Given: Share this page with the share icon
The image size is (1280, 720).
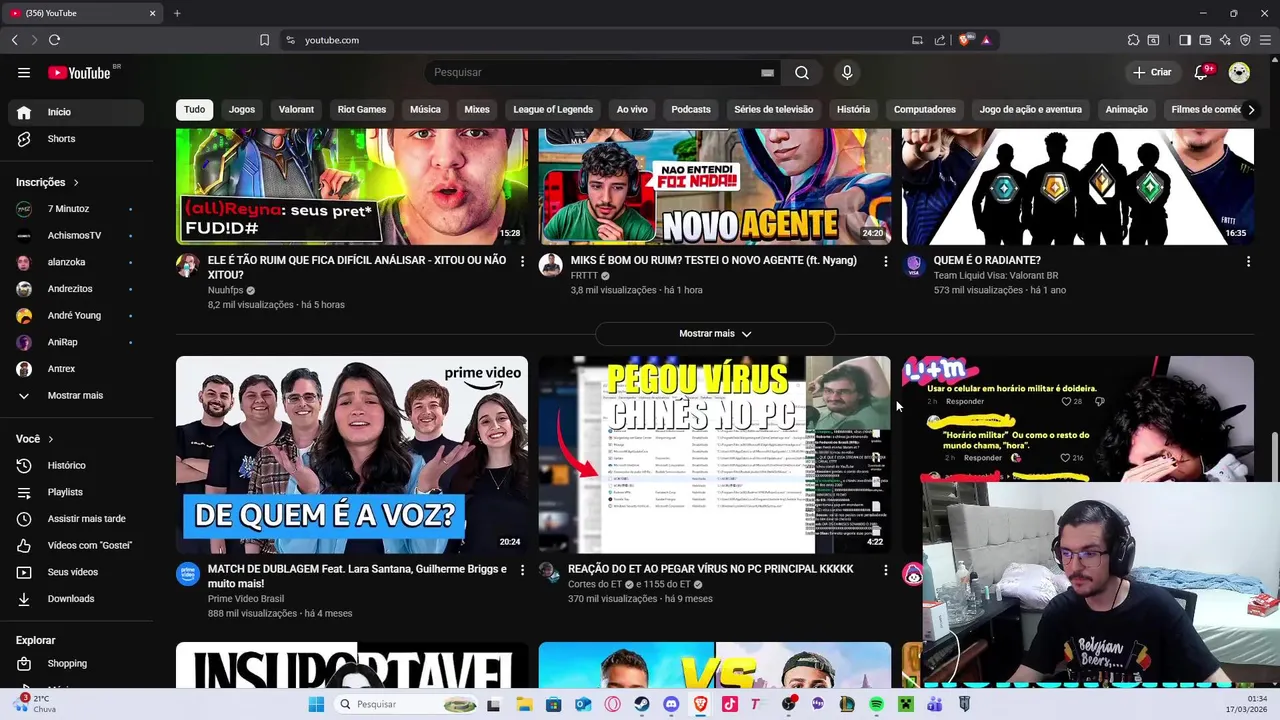Looking at the screenshot, I should tap(940, 40).
